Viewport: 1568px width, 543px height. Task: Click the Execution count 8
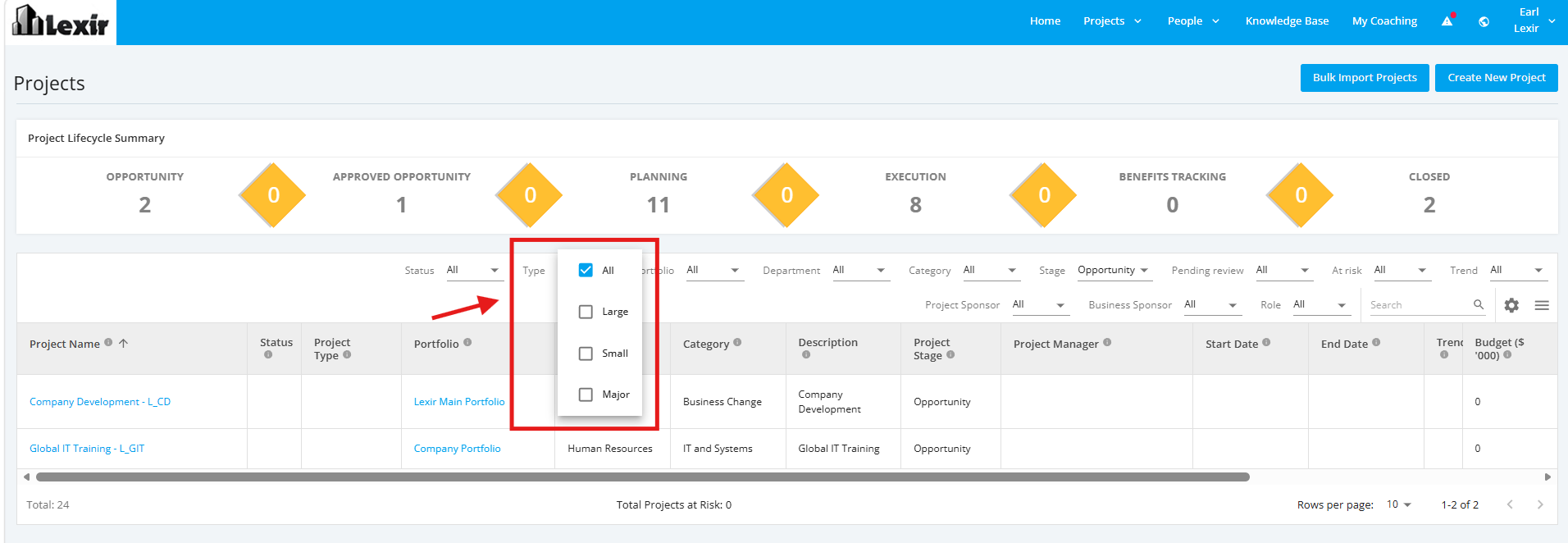915,205
